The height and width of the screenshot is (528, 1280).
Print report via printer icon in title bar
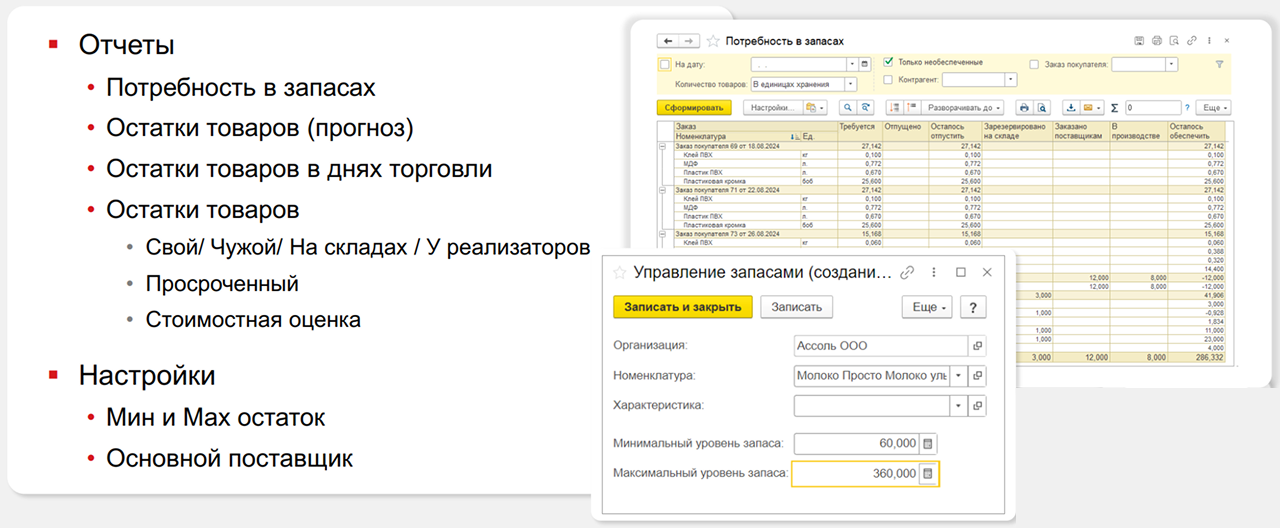tap(1157, 41)
